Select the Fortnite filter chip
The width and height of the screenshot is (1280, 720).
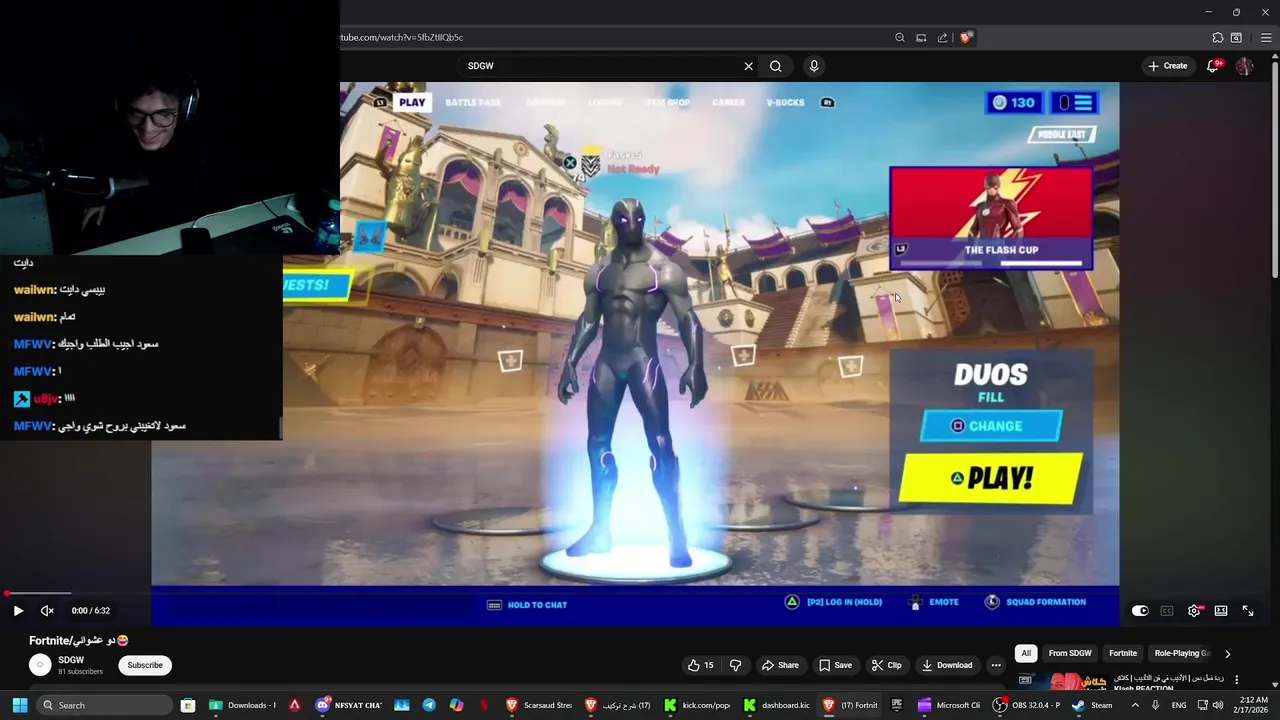click(x=1123, y=653)
